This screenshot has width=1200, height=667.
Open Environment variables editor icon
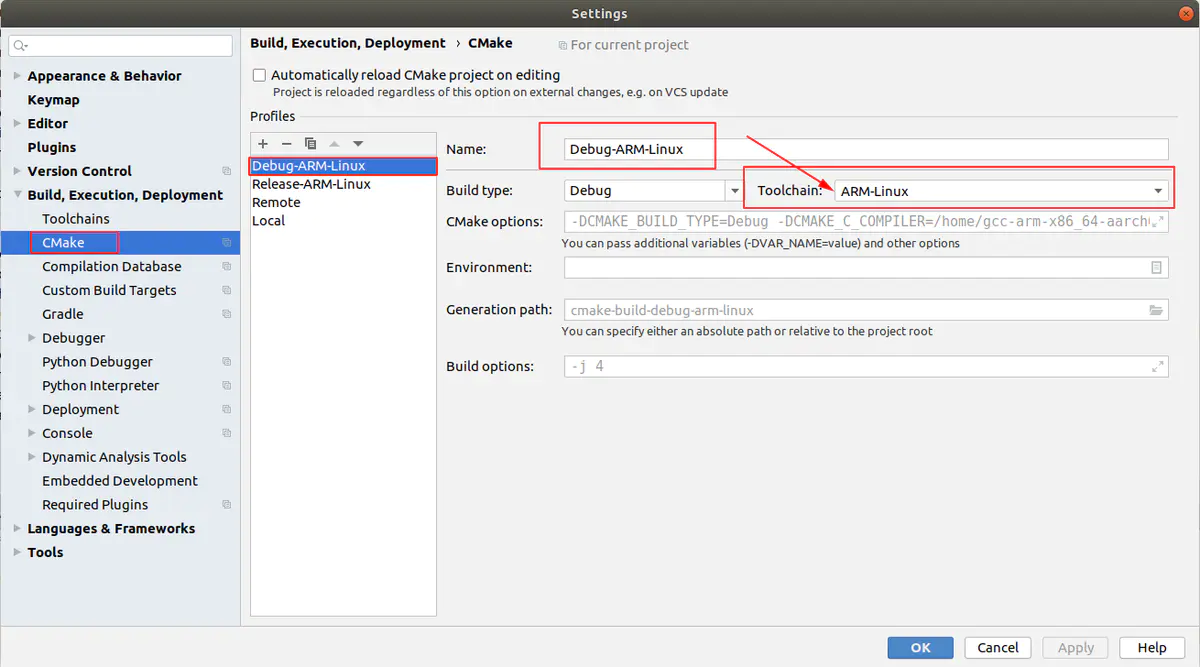[x=1156, y=268]
